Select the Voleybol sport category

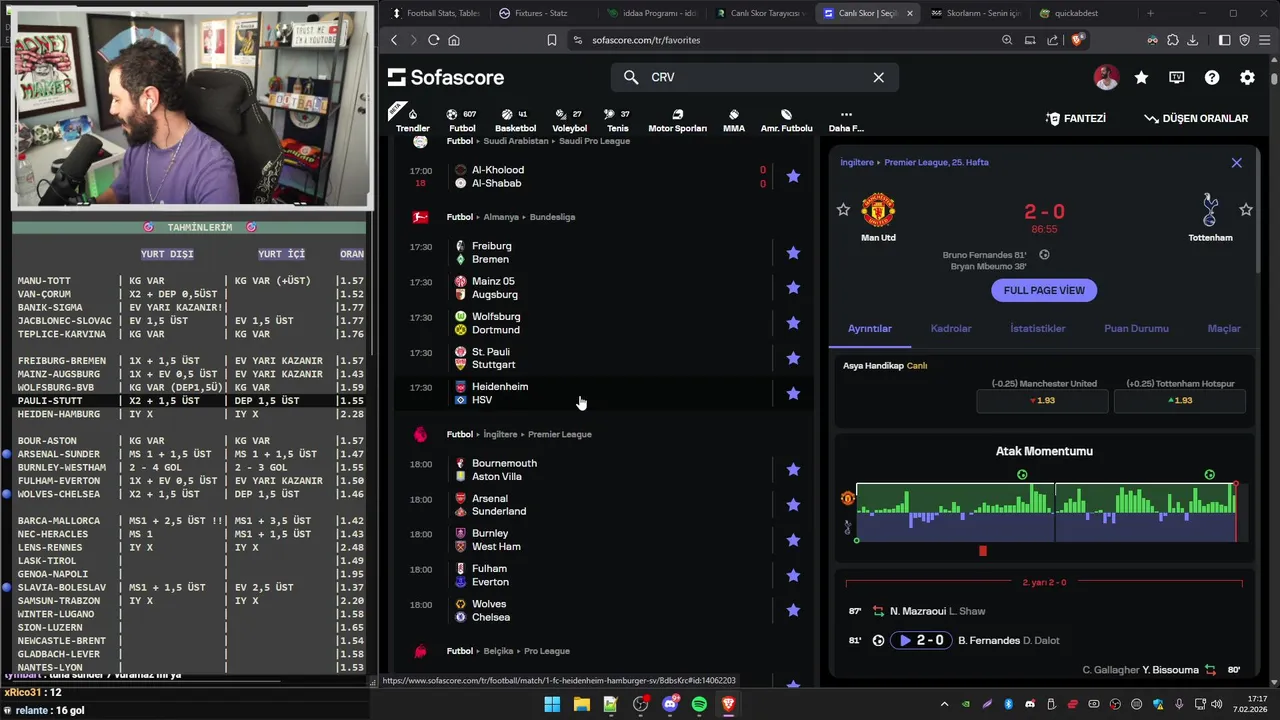pos(569,120)
